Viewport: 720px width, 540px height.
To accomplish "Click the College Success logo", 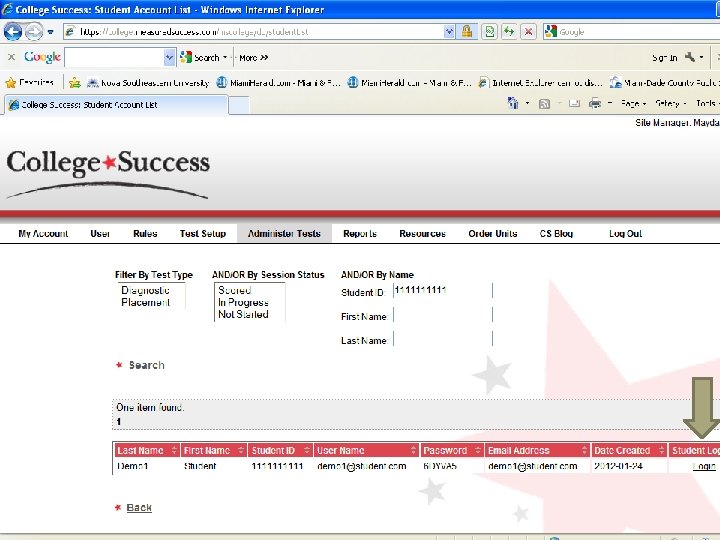I will [x=108, y=173].
